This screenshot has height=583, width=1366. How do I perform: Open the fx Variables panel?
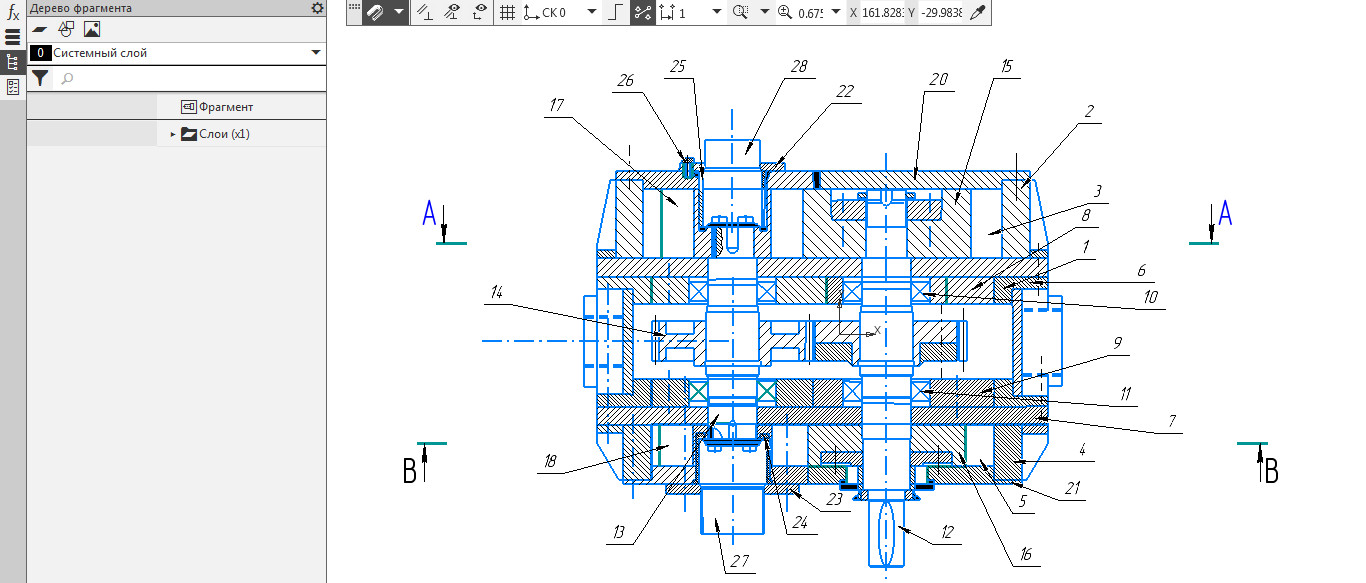pos(13,13)
